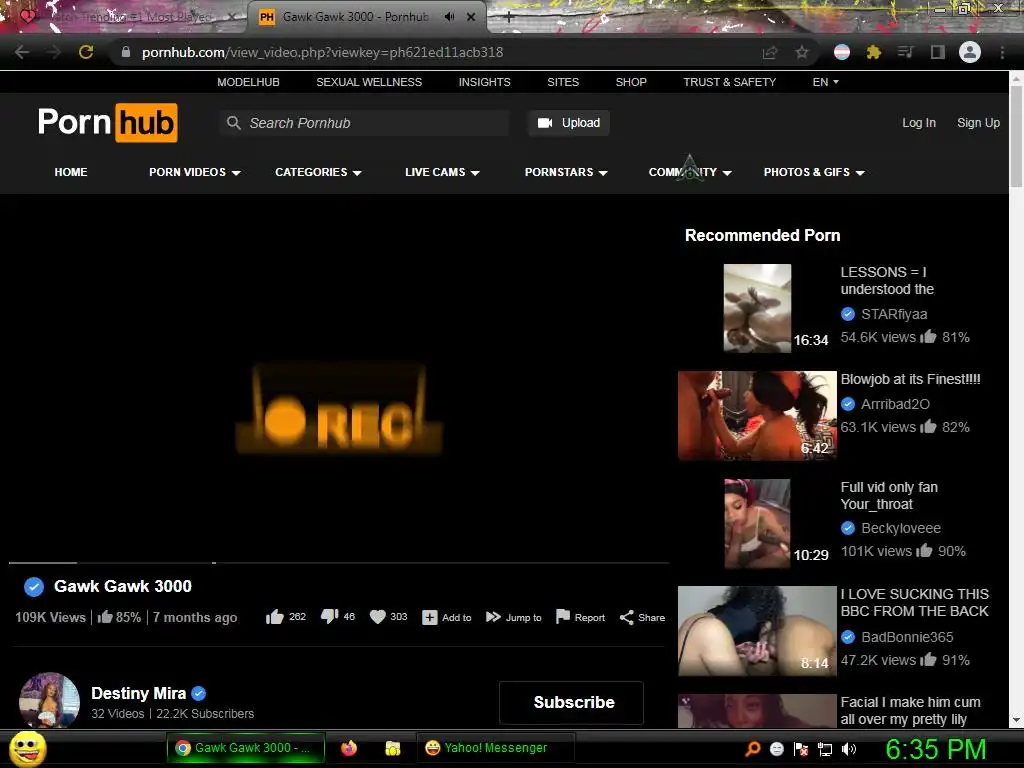Expand the CATEGORIES nav dropdown
Viewport: 1024px width, 768px height.
tap(318, 172)
